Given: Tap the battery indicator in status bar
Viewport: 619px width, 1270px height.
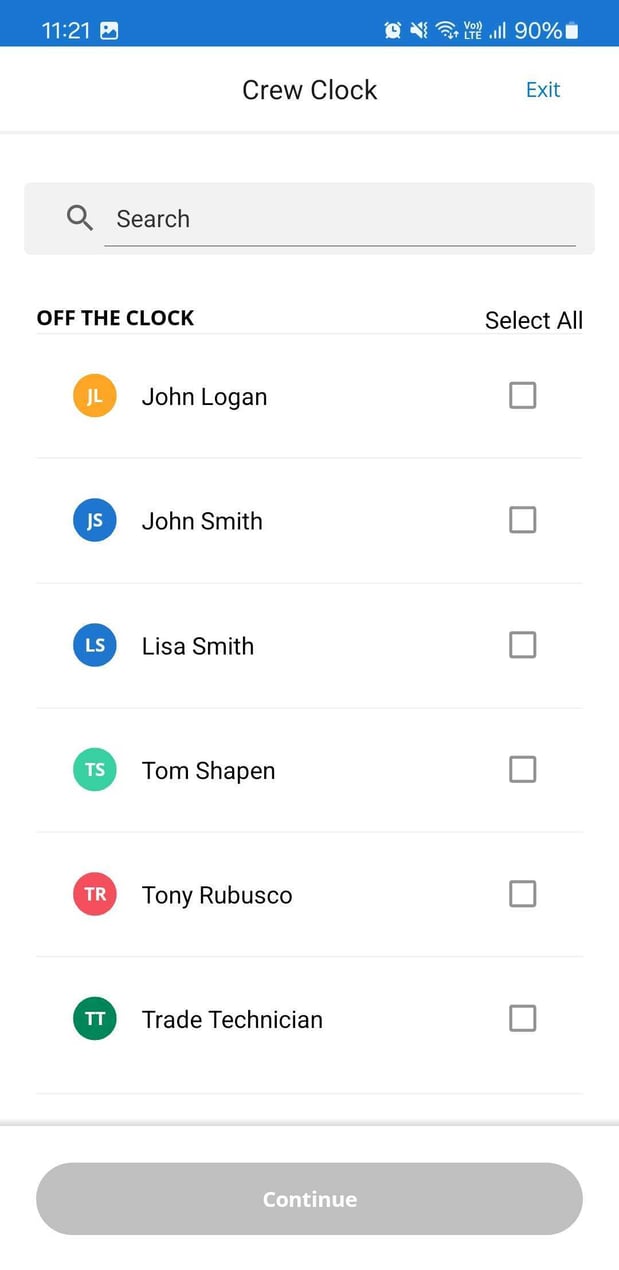Looking at the screenshot, I should (572, 31).
